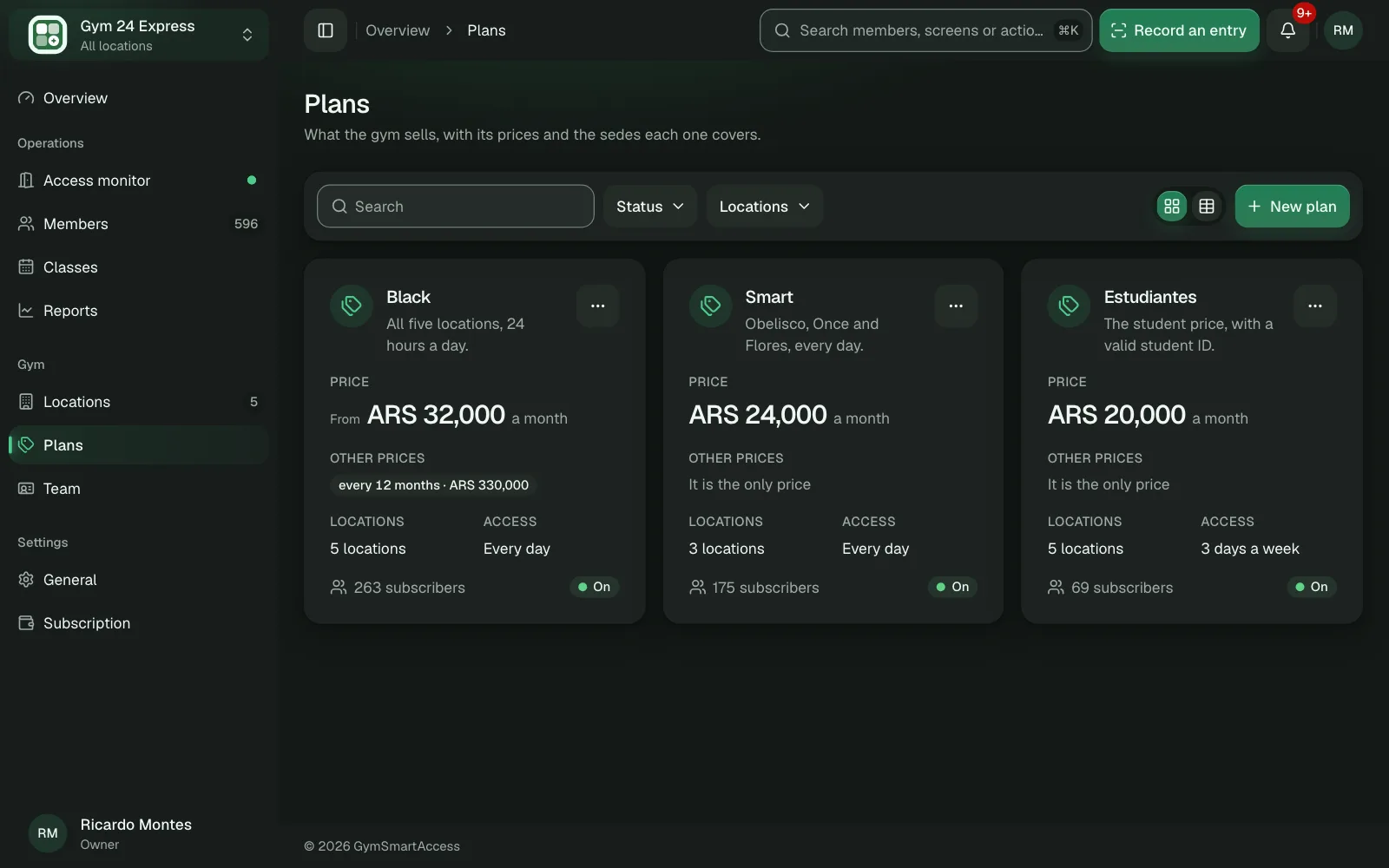
Task: Toggle the On status of Smart plan
Action: tap(953, 587)
